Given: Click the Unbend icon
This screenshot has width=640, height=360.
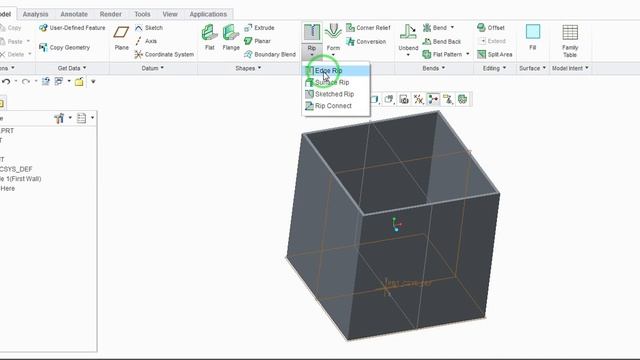Looking at the screenshot, I should click(408, 32).
